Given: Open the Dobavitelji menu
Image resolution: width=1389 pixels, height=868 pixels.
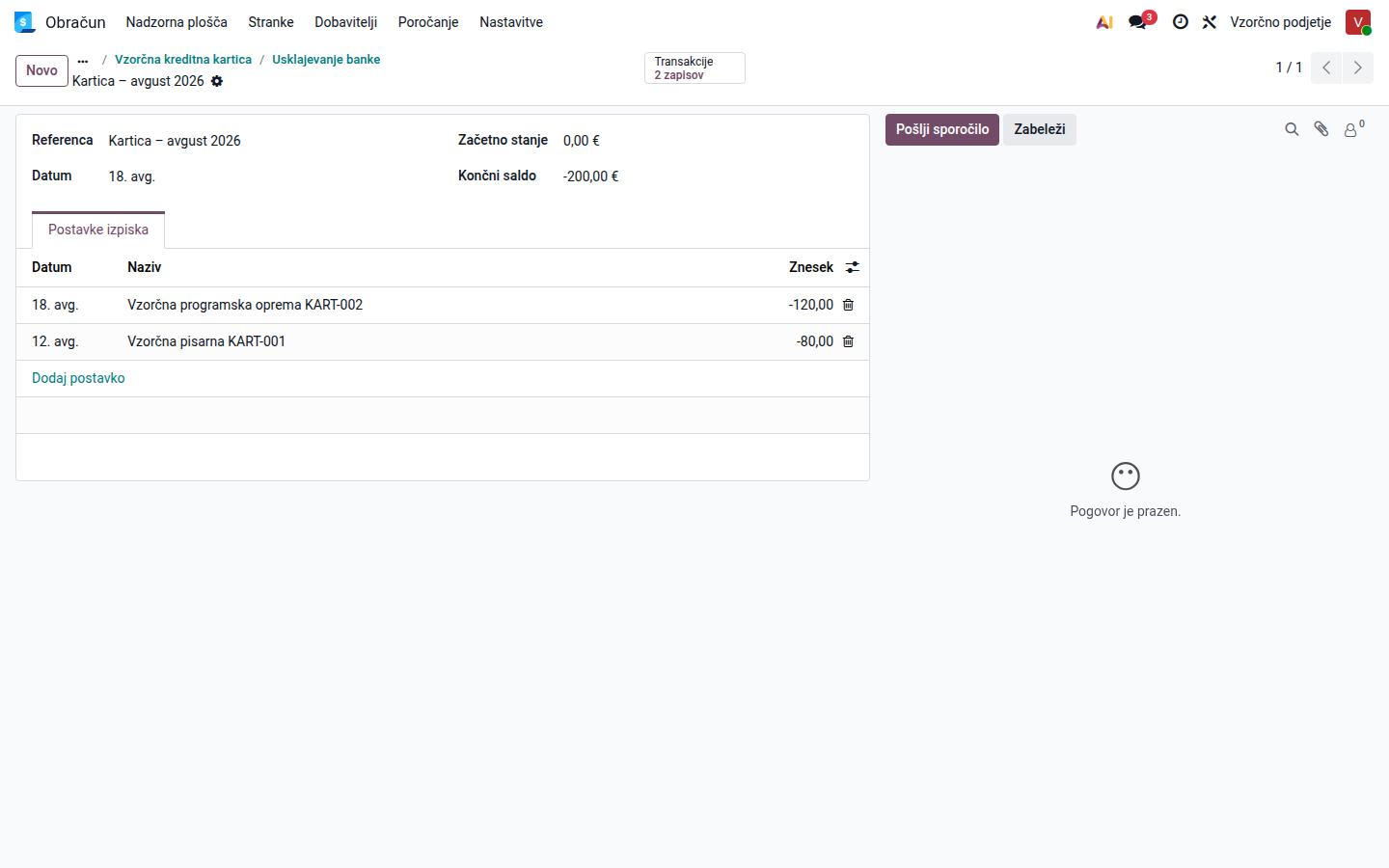Looking at the screenshot, I should coord(346,22).
